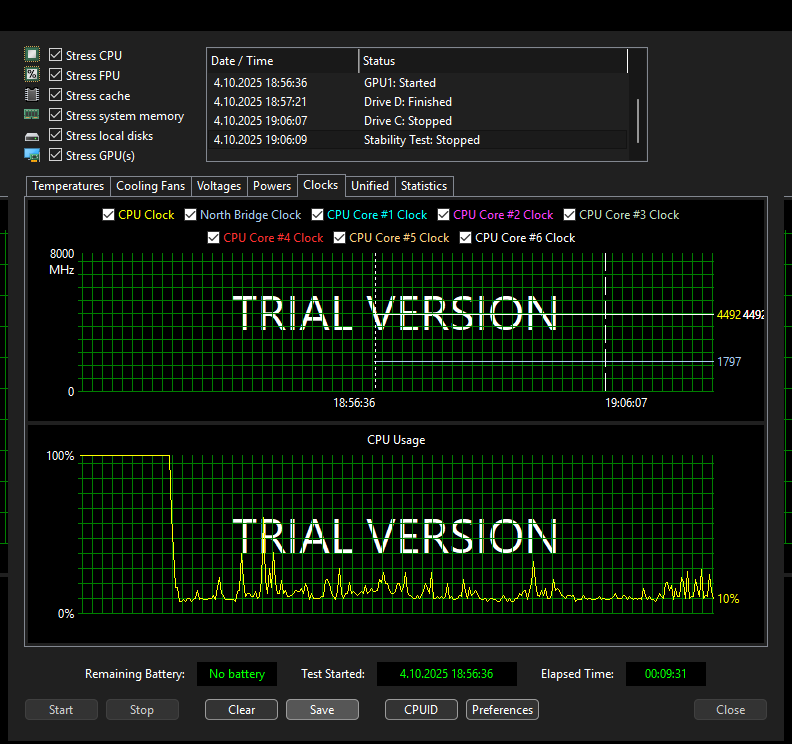Image resolution: width=792 pixels, height=744 pixels.
Task: Click the Status column header
Action: pyautogui.click(x=493, y=61)
